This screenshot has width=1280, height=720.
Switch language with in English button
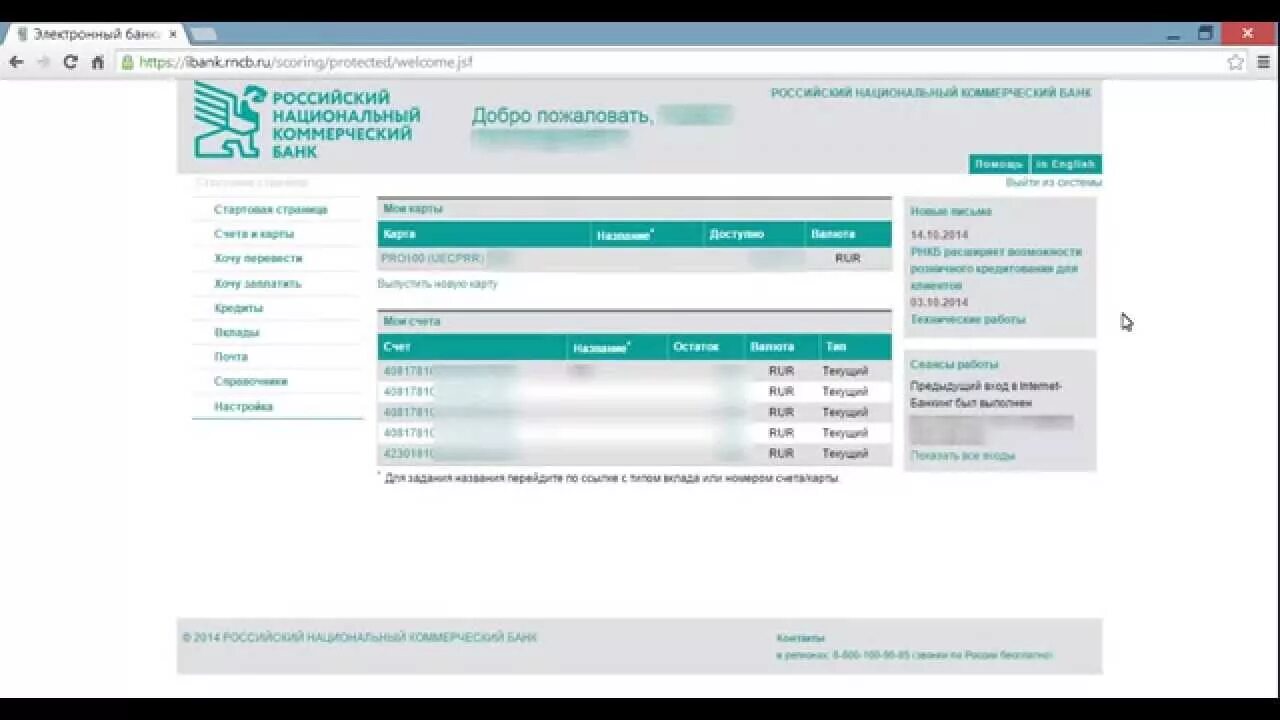pyautogui.click(x=1065, y=164)
